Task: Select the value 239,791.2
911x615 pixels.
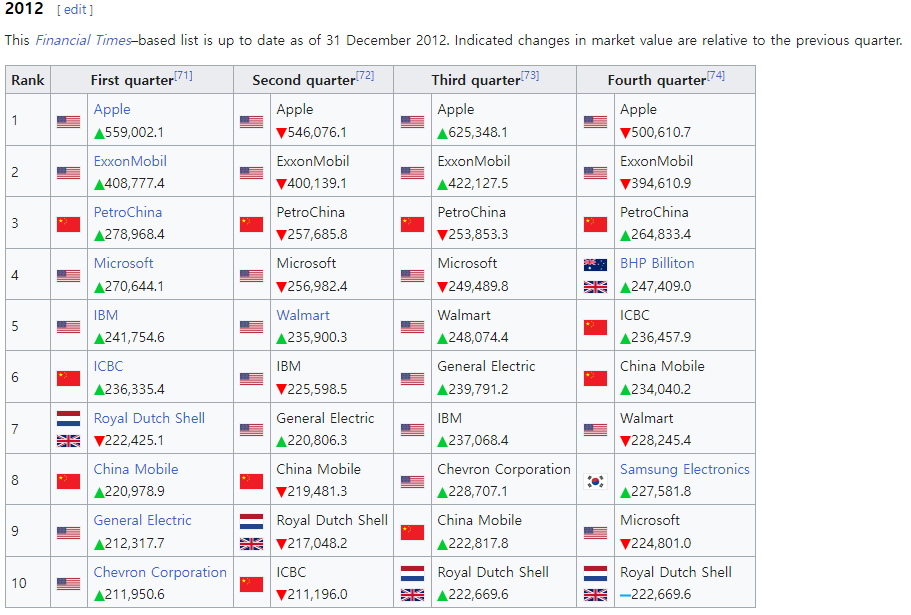Action: (479, 389)
